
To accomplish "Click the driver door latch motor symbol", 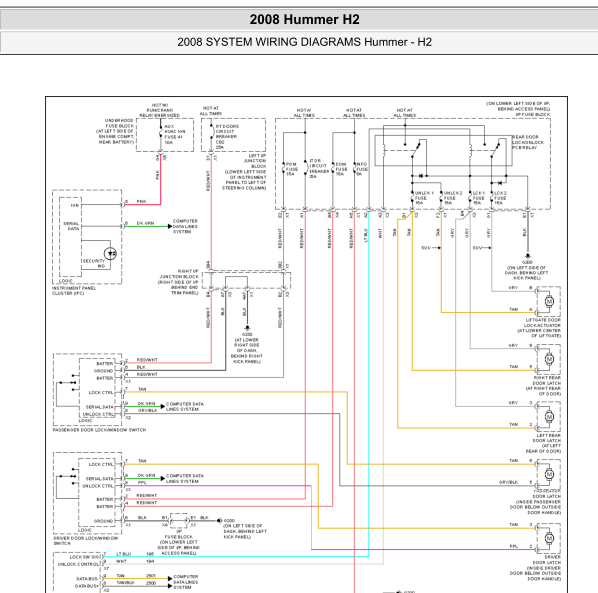I will [549, 538].
